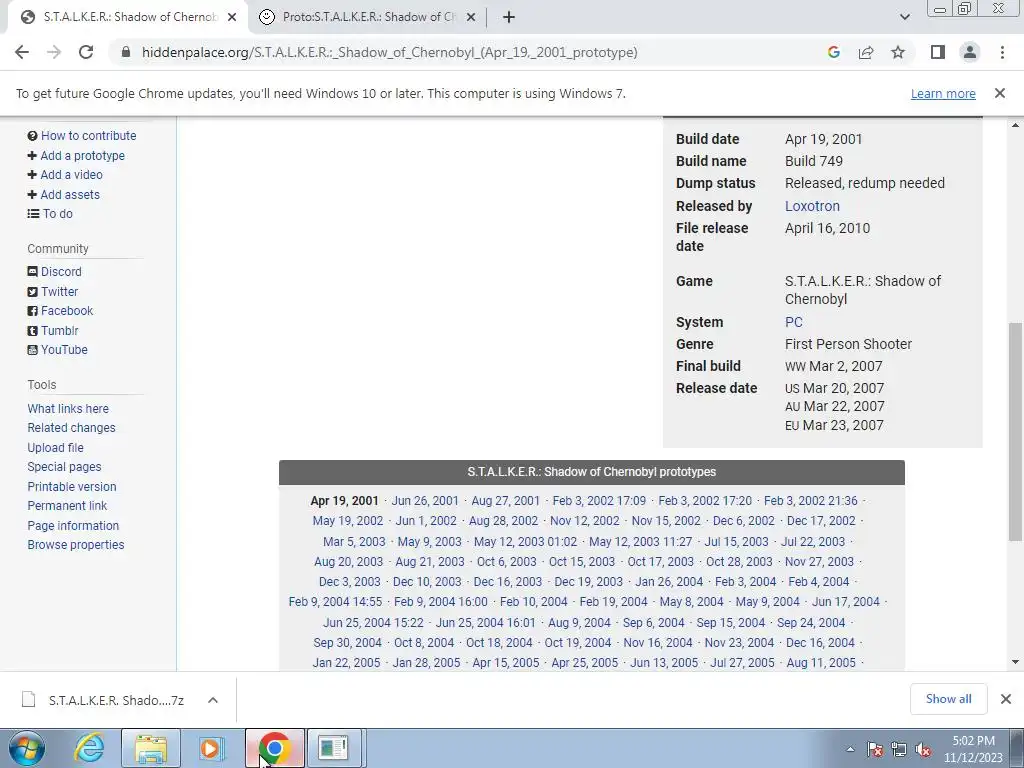Click Add a video in sidebar
The image size is (1024, 768).
(71, 174)
